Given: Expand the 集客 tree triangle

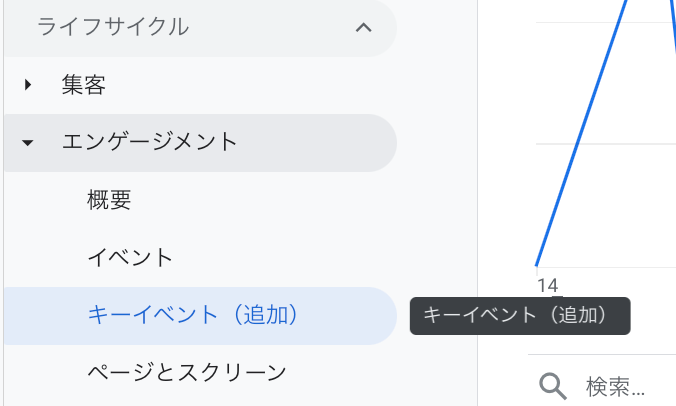Looking at the screenshot, I should (x=28, y=84).
